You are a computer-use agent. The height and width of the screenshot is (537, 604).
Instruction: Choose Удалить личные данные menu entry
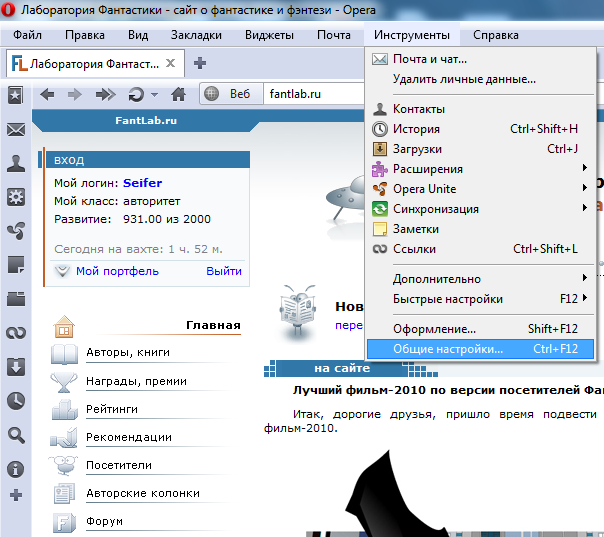(x=464, y=79)
